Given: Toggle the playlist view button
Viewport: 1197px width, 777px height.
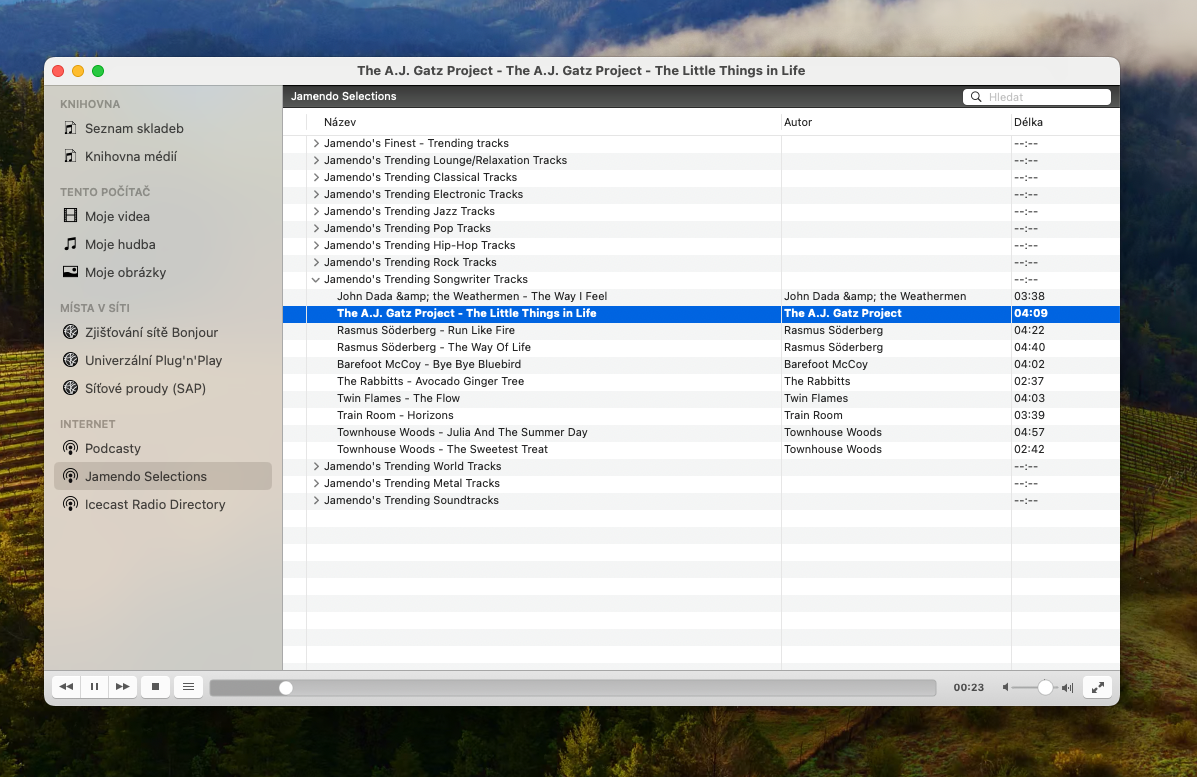Looking at the screenshot, I should tap(189, 687).
